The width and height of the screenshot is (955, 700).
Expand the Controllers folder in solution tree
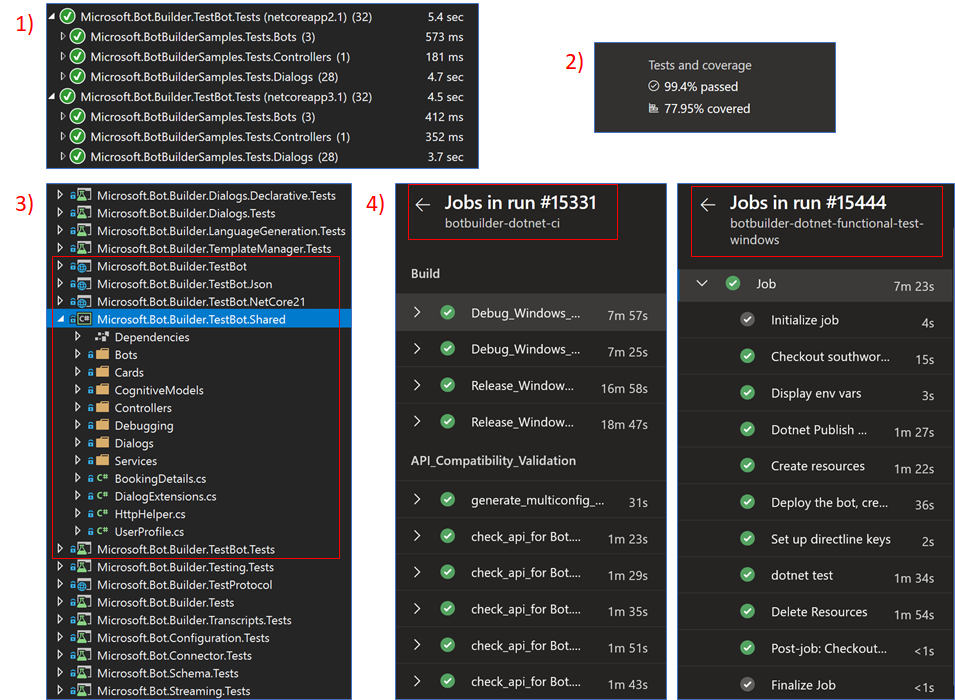pyautogui.click(x=78, y=408)
